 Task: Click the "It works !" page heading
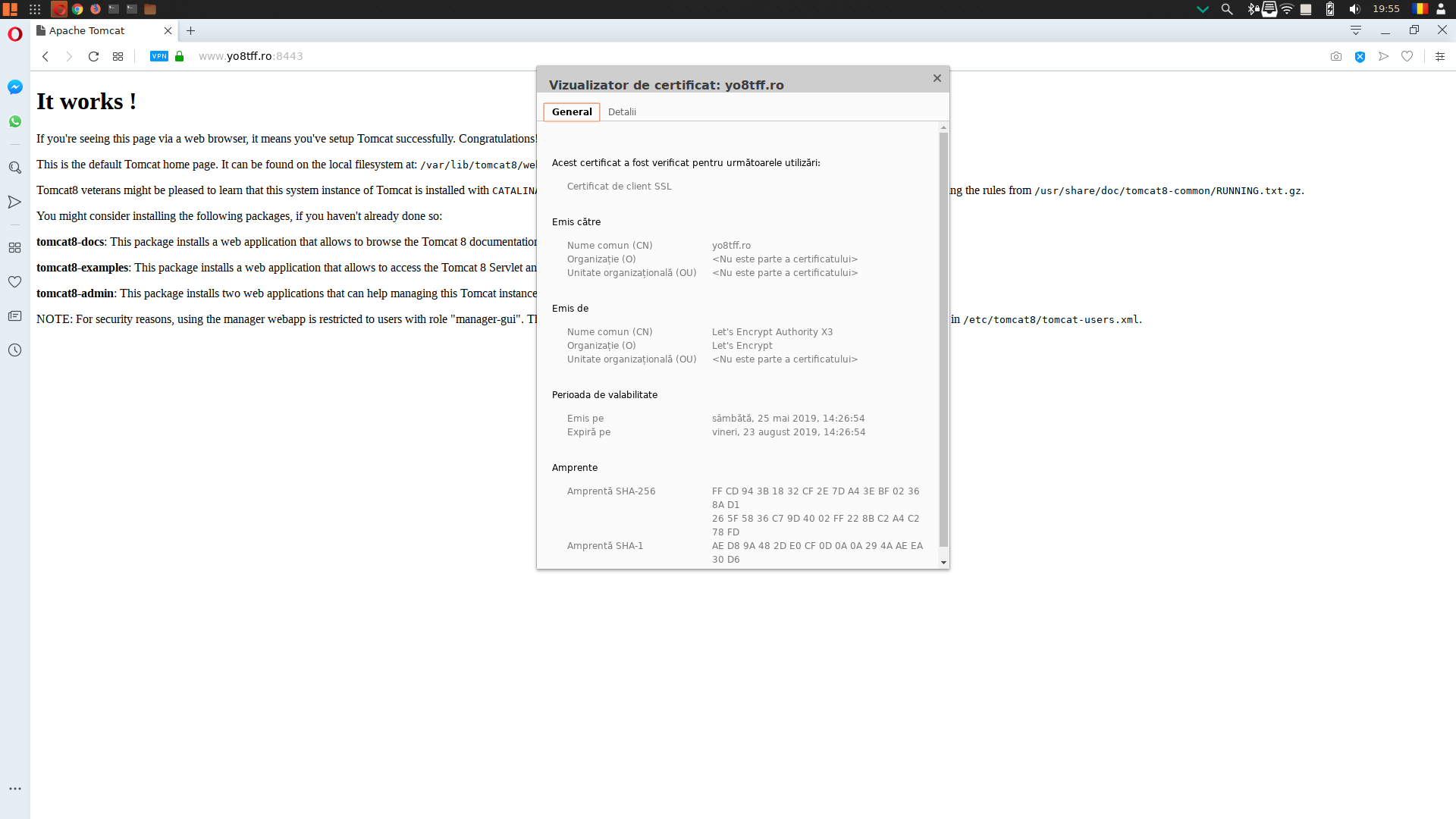pyautogui.click(x=86, y=102)
